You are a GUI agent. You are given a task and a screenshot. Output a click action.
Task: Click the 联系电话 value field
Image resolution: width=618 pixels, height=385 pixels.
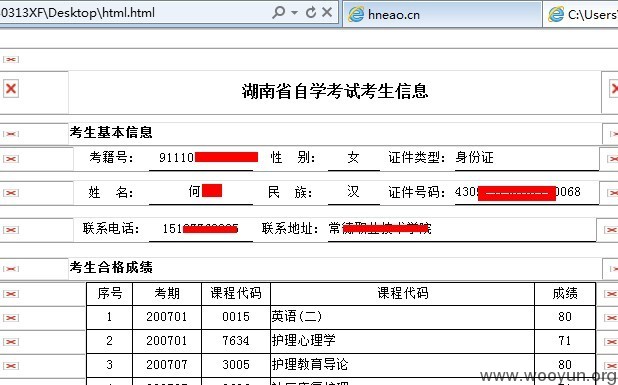pos(201,229)
